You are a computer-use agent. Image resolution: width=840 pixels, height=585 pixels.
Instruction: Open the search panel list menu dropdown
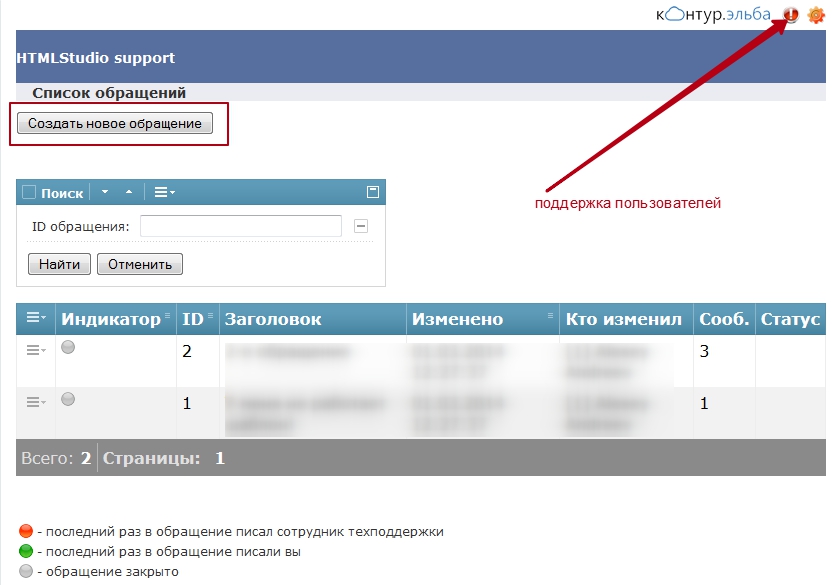coord(164,192)
